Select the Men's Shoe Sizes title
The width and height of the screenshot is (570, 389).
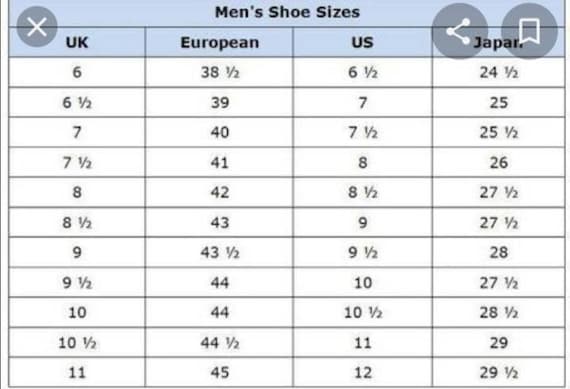[287, 12]
